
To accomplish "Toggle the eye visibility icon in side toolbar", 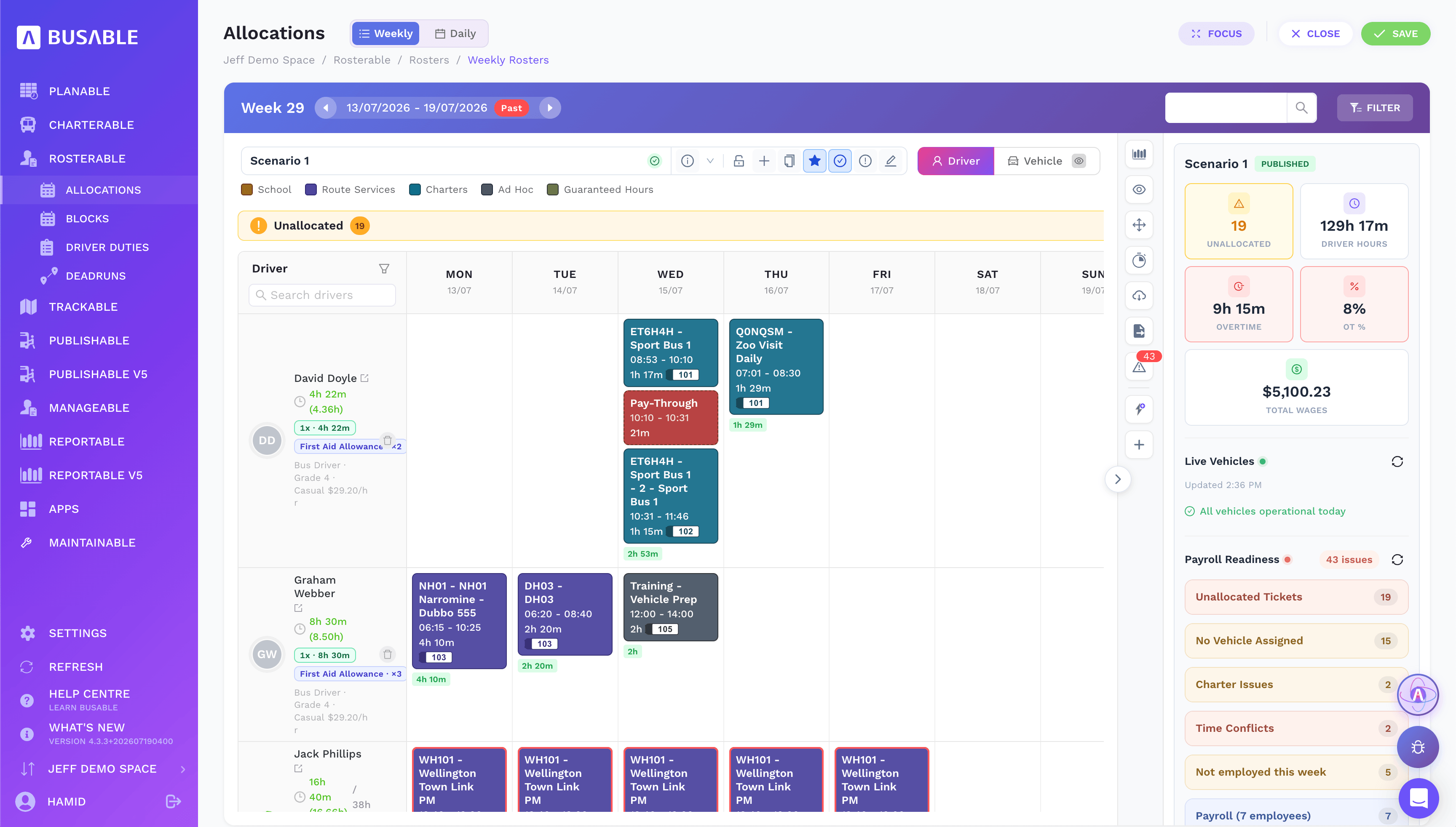I will (x=1139, y=190).
